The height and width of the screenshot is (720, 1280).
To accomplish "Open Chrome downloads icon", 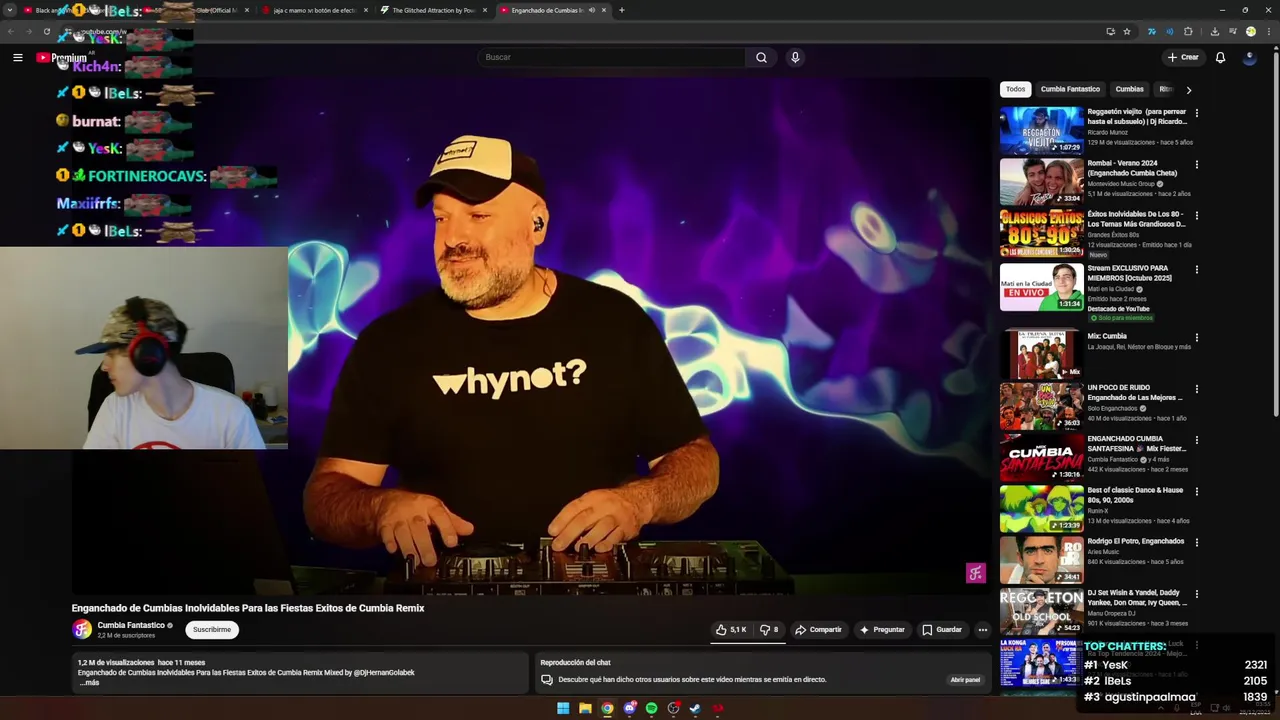I will (x=1214, y=31).
